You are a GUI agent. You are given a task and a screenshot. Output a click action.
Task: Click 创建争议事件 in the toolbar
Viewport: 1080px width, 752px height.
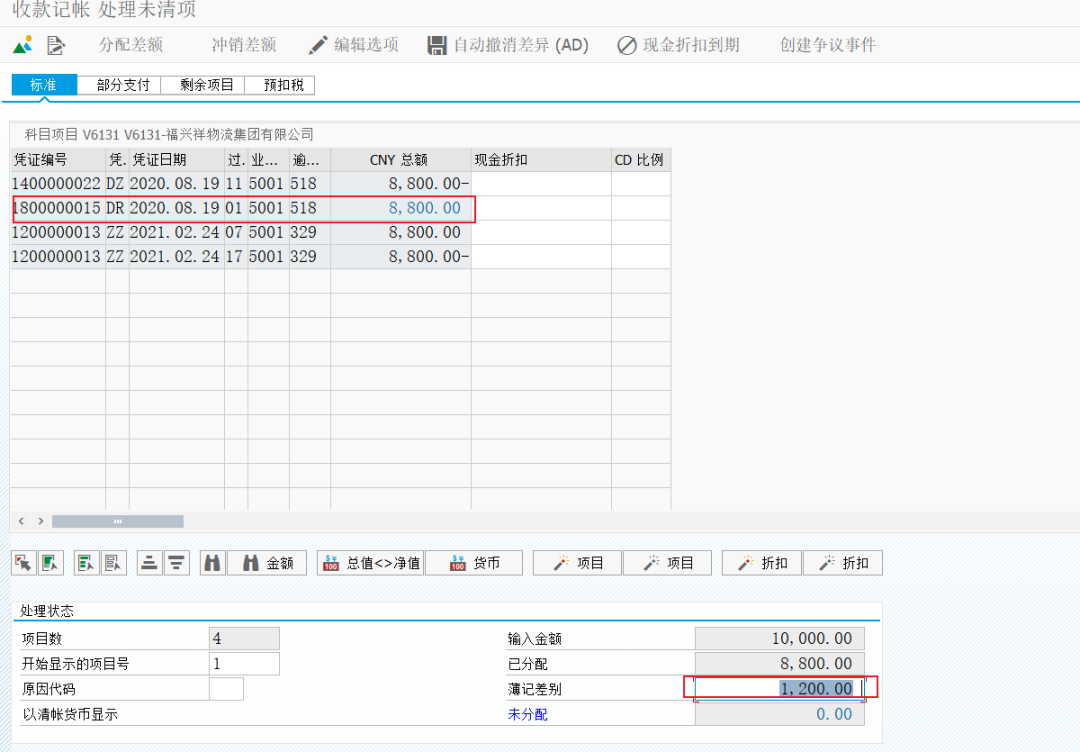[828, 45]
